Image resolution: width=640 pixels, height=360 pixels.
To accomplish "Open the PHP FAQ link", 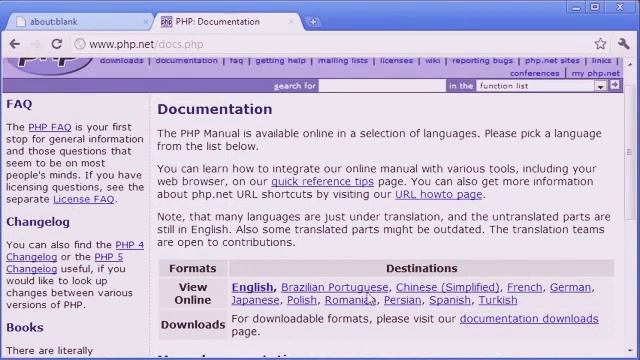I will [50, 127].
